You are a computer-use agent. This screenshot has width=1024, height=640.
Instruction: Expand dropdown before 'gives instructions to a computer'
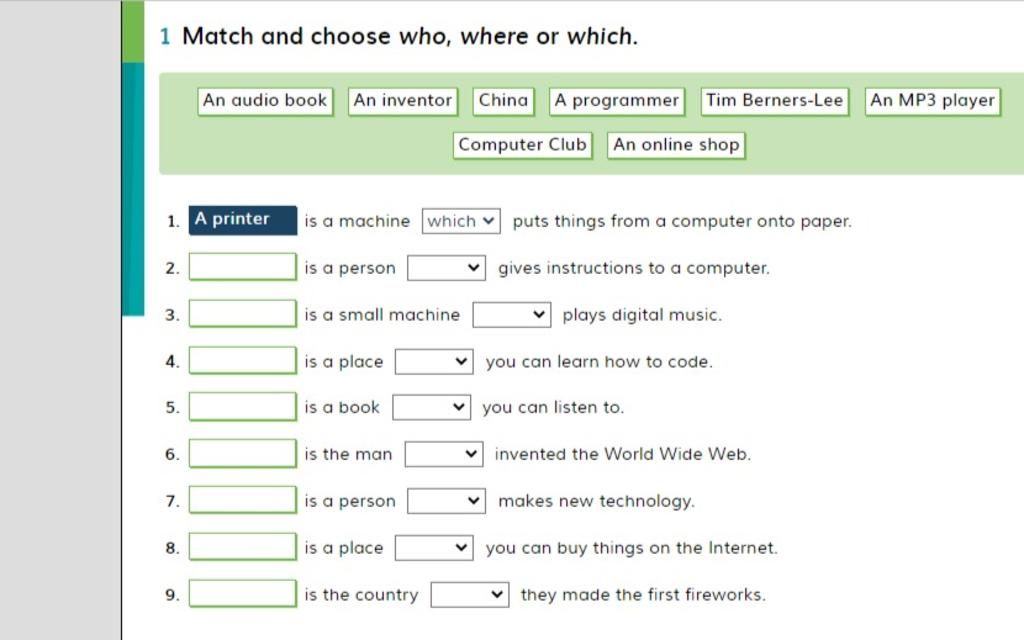tap(447, 268)
